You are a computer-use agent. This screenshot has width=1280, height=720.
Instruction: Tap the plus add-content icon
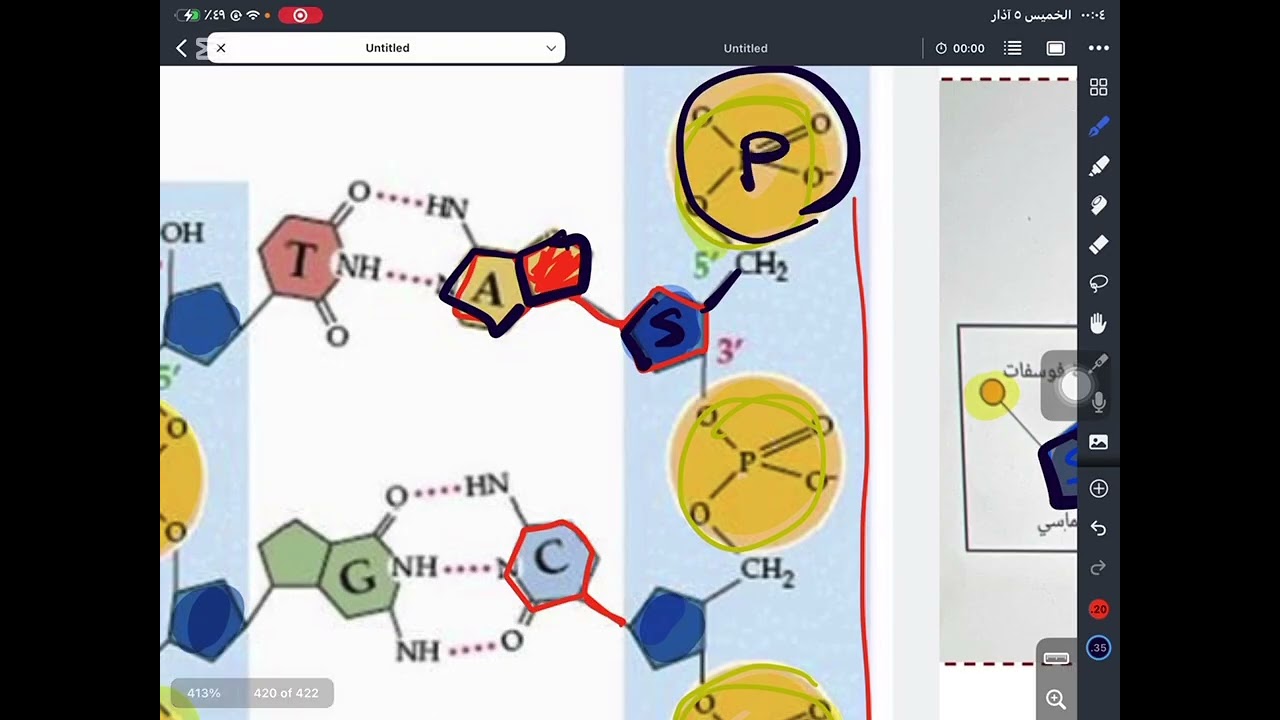1098,488
